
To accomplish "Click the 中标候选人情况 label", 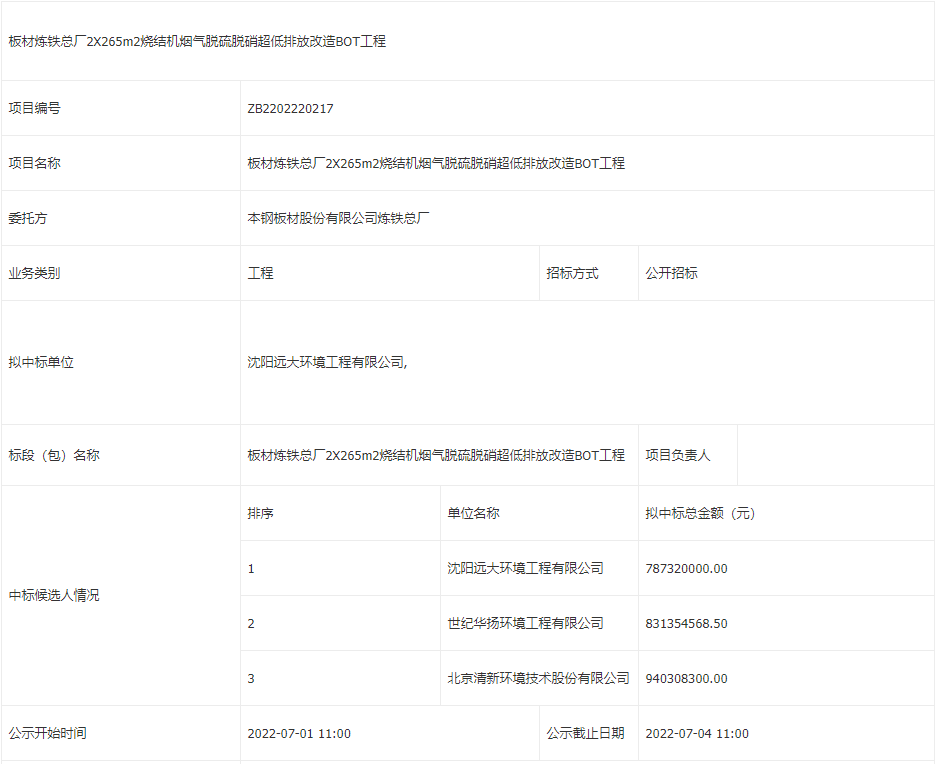I will (x=54, y=595).
